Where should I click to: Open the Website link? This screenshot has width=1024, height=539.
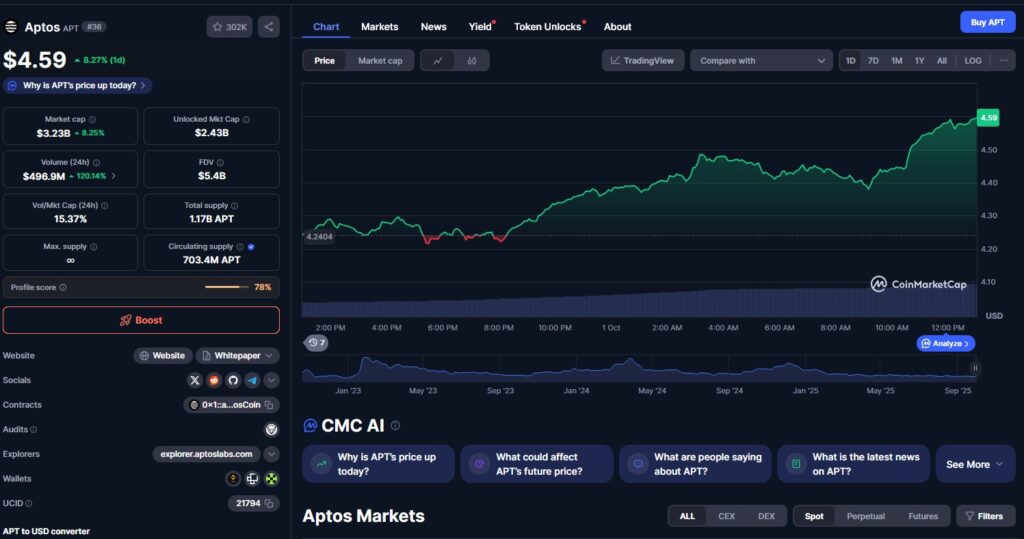(x=163, y=355)
